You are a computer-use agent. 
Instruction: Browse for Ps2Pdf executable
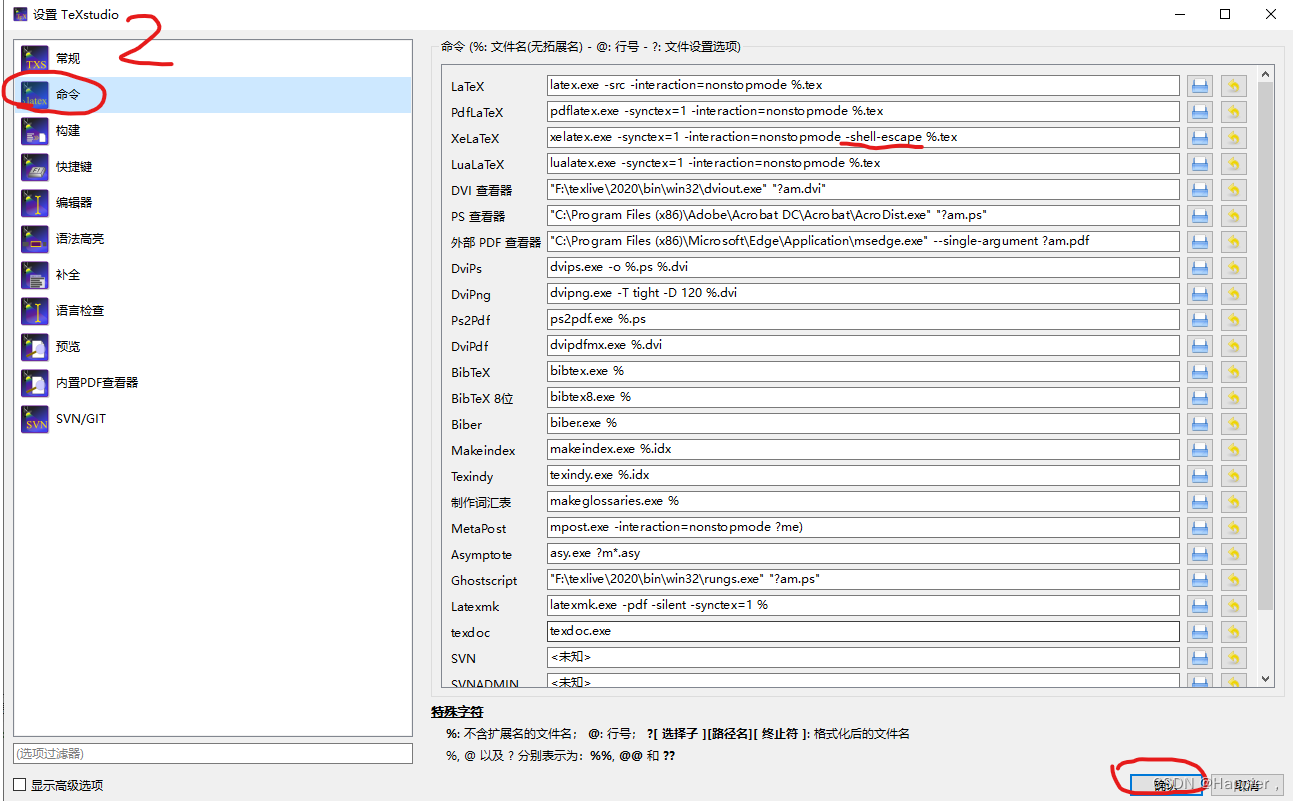tap(1200, 320)
